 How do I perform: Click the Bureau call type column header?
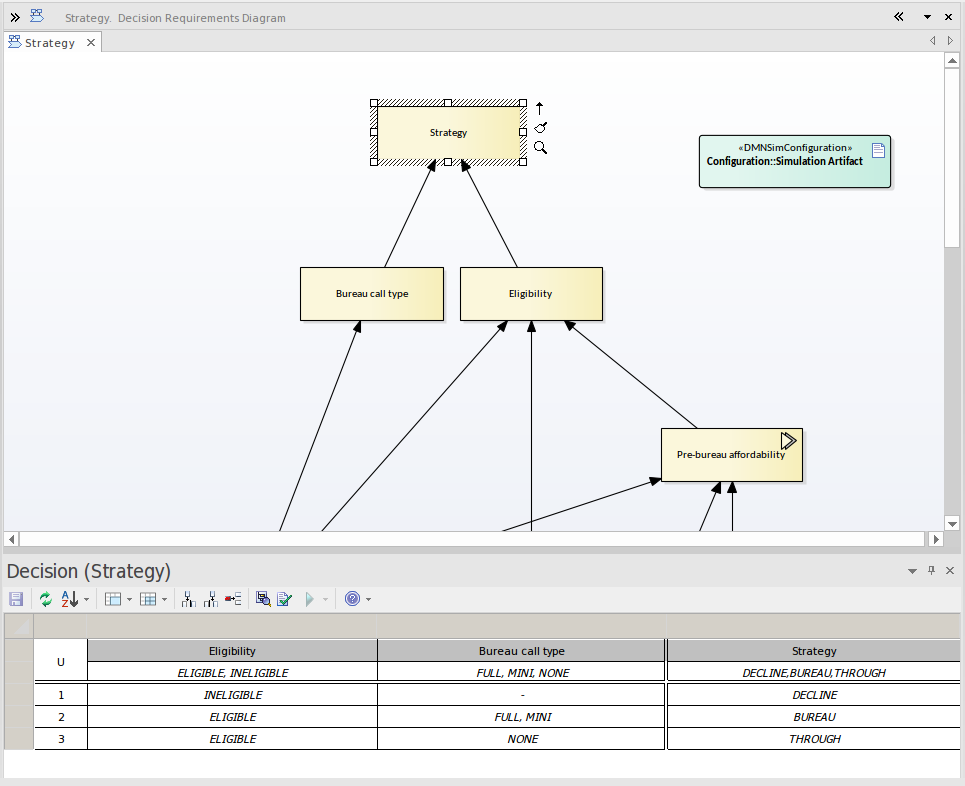522,651
